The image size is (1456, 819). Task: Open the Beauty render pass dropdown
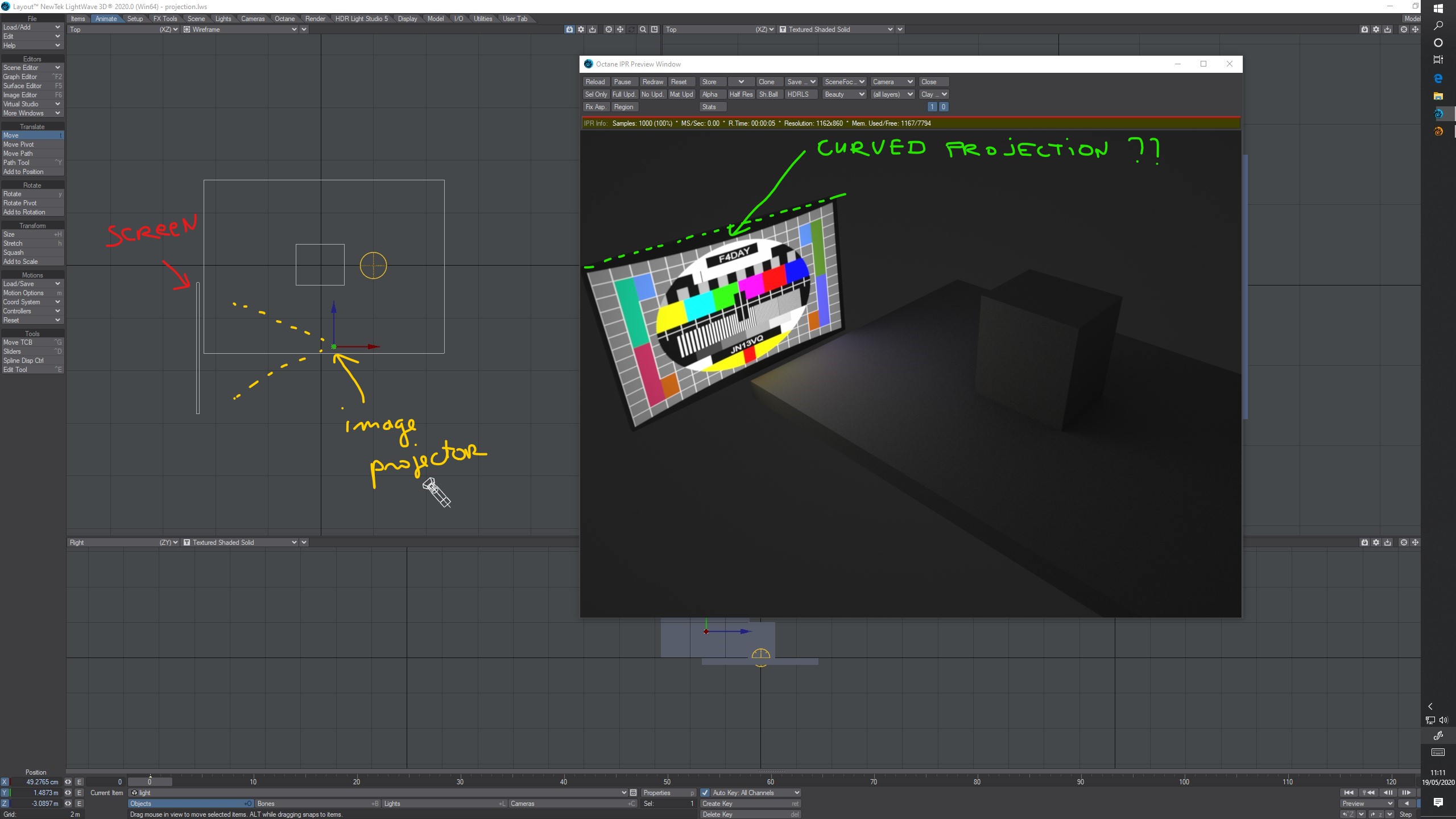click(x=844, y=94)
